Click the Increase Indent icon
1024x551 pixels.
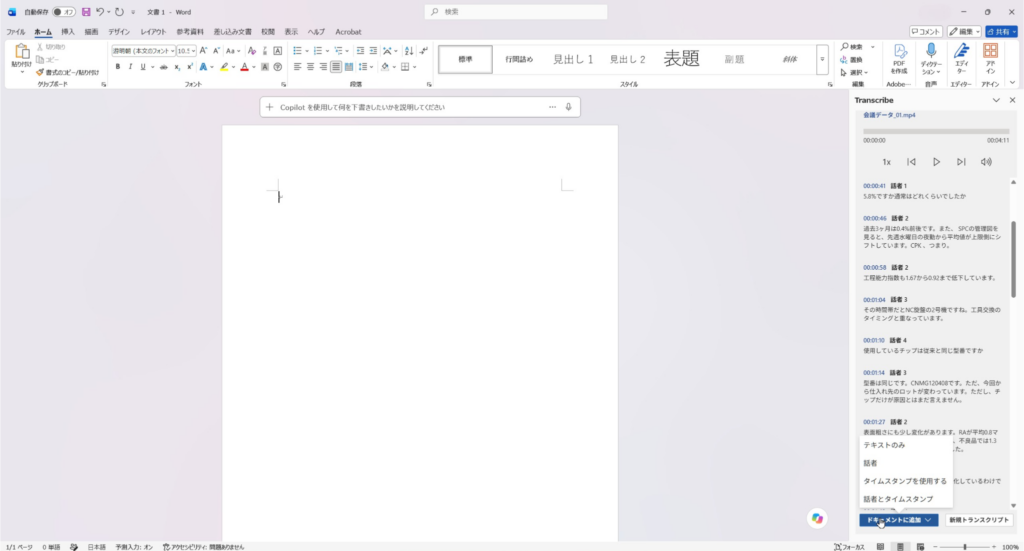(x=373, y=50)
